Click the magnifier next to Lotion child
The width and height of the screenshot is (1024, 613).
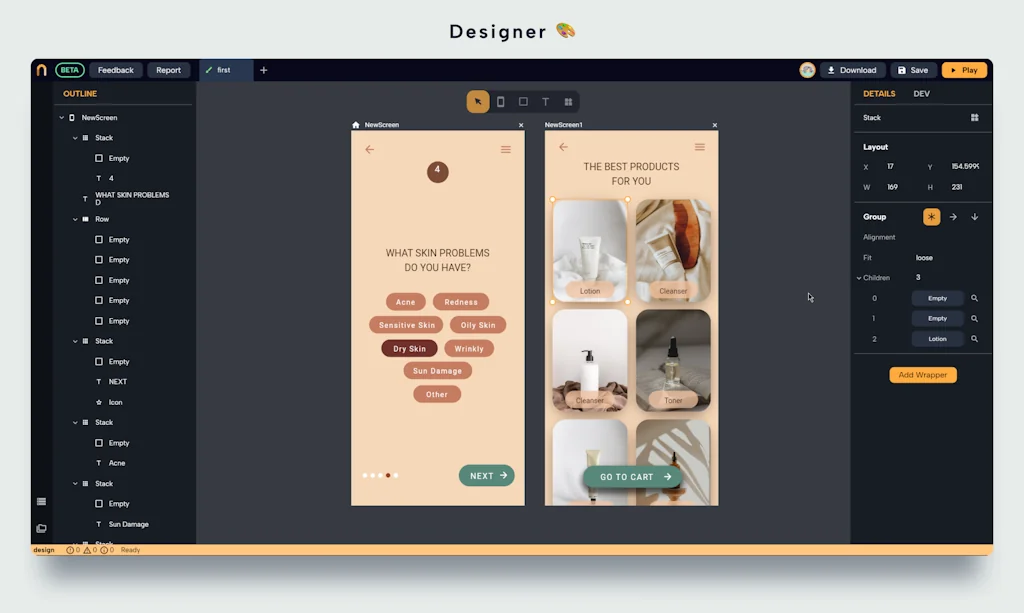[975, 339]
